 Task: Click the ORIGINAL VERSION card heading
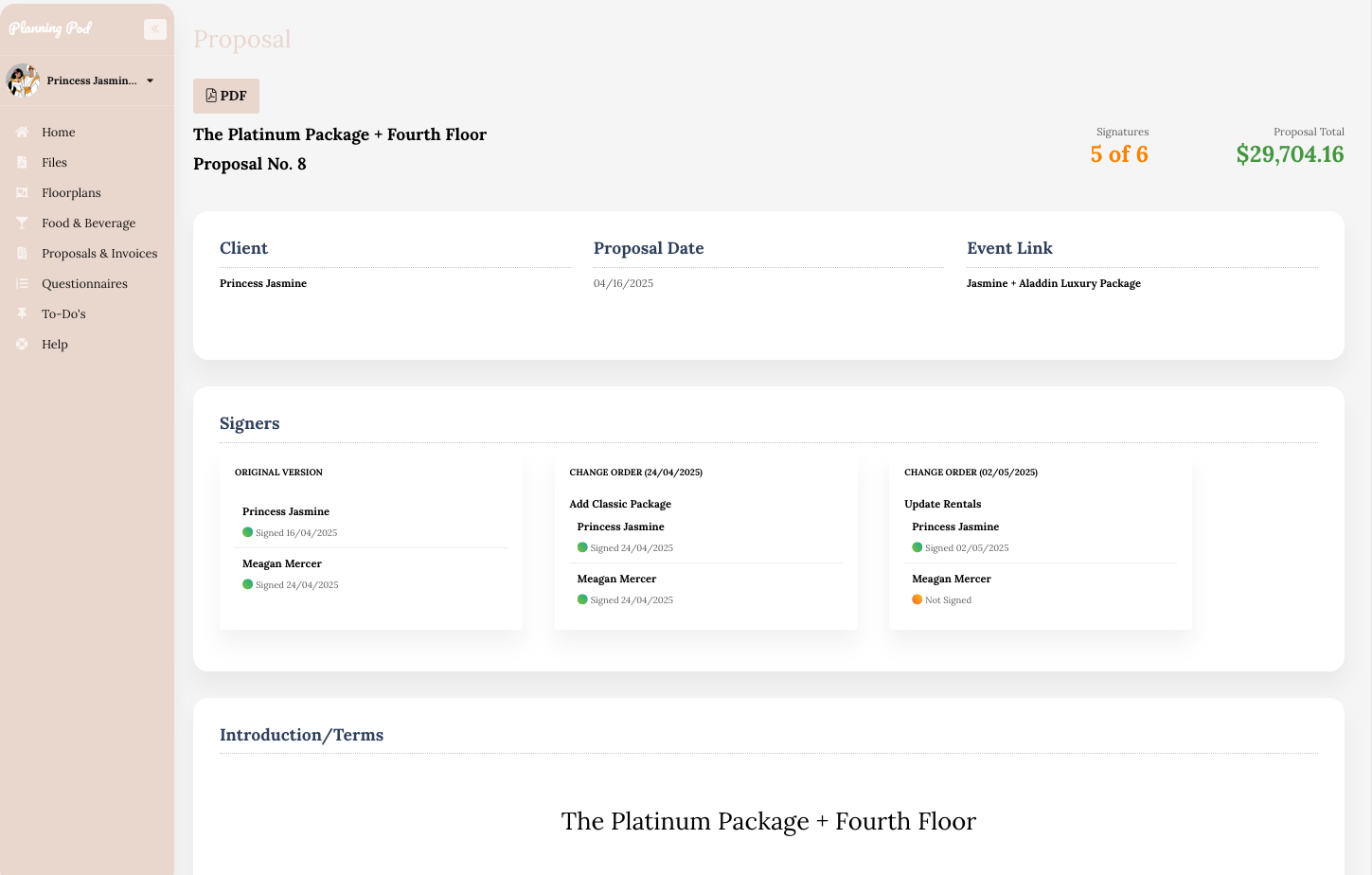click(278, 473)
